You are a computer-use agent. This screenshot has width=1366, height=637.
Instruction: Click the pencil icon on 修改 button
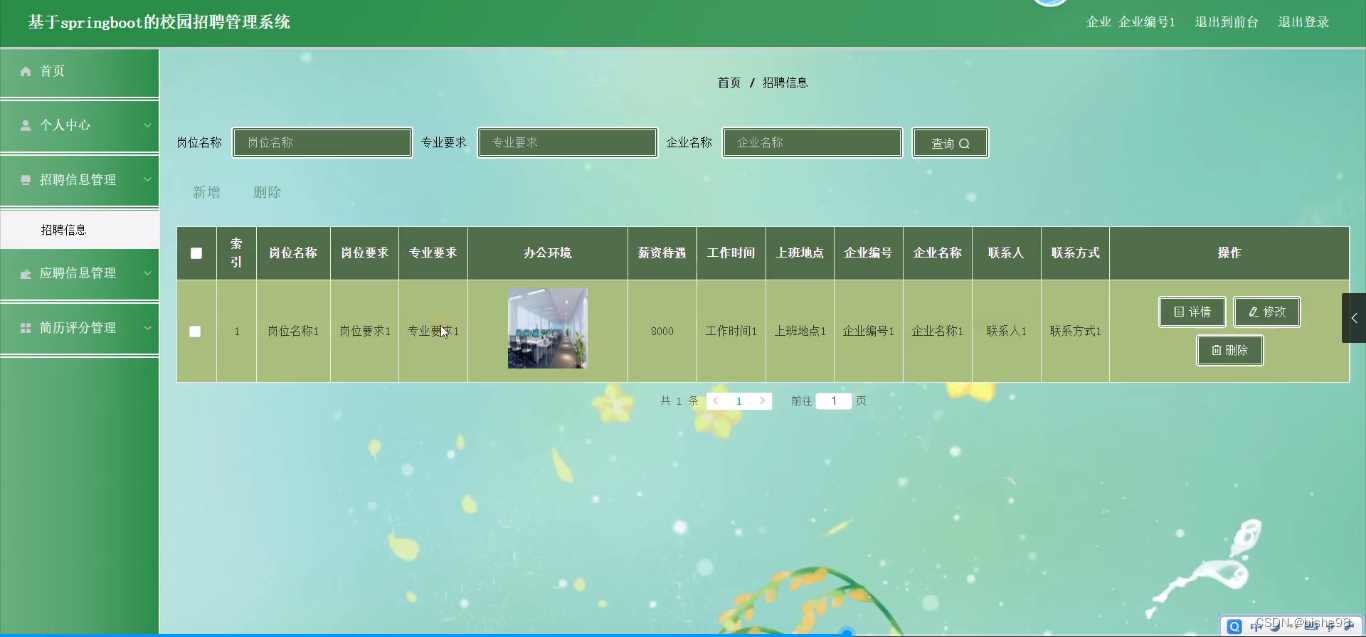[x=1253, y=311]
